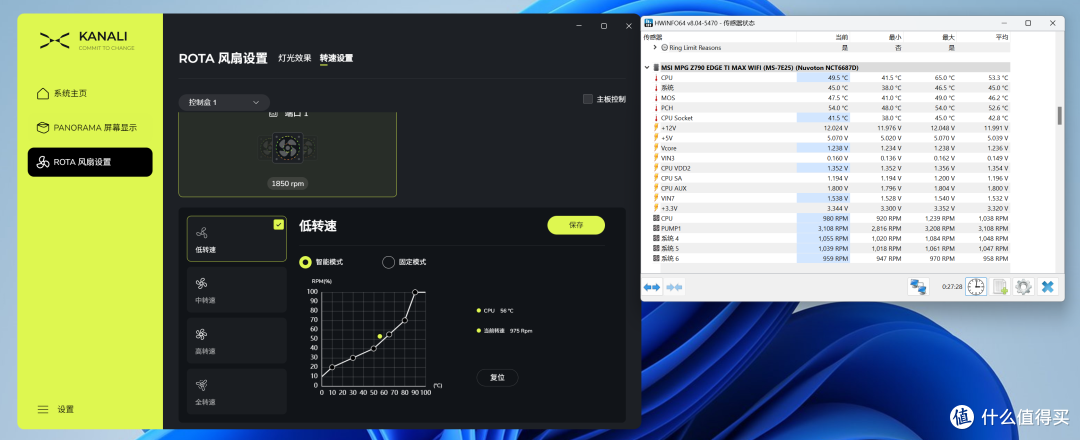The height and width of the screenshot is (440, 1080).
Task: Click the curve control point at 90°C, 100%
Action: pos(415,292)
